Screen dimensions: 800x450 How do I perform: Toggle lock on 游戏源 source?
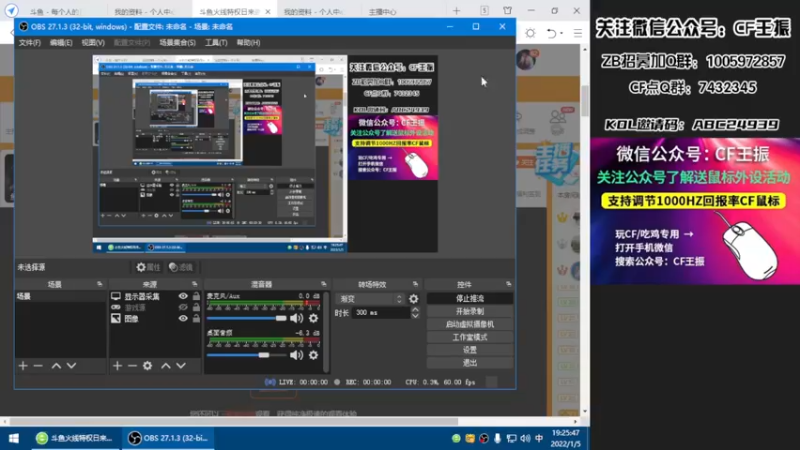click(196, 307)
